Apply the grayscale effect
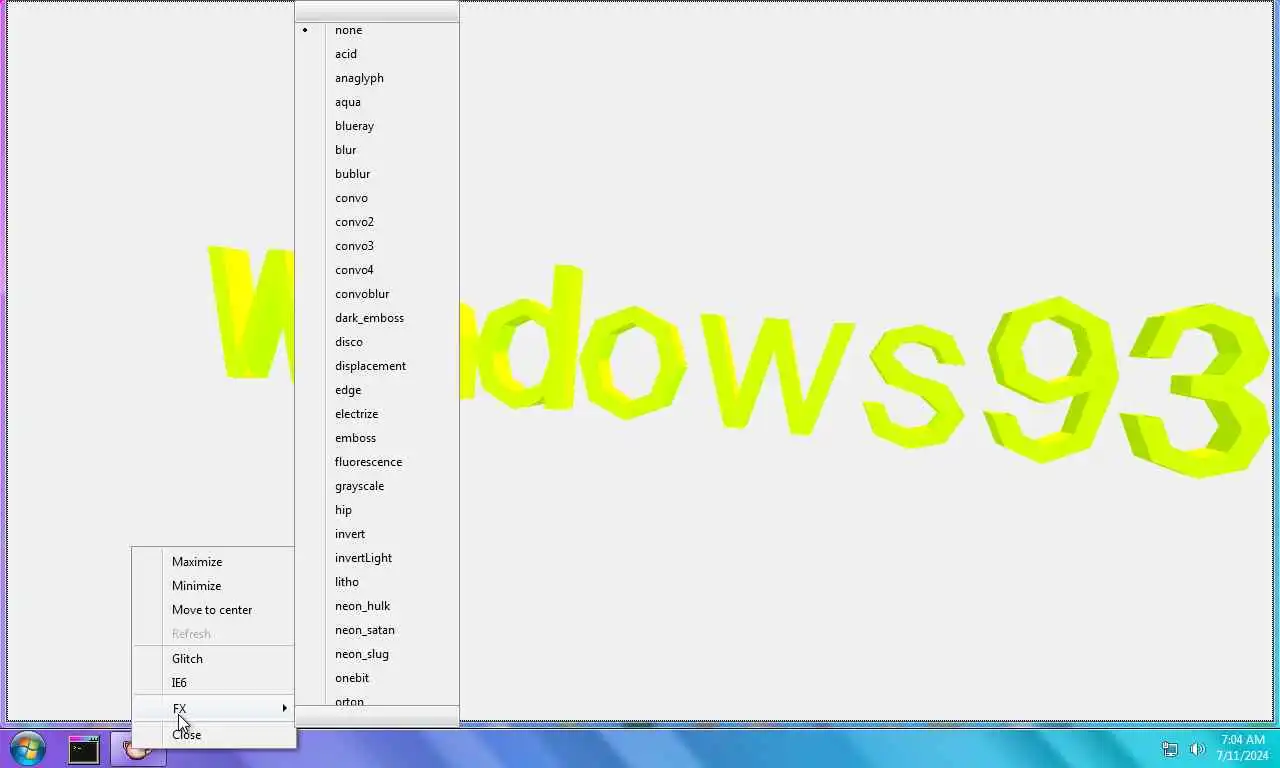The width and height of the screenshot is (1280, 768). [378, 486]
